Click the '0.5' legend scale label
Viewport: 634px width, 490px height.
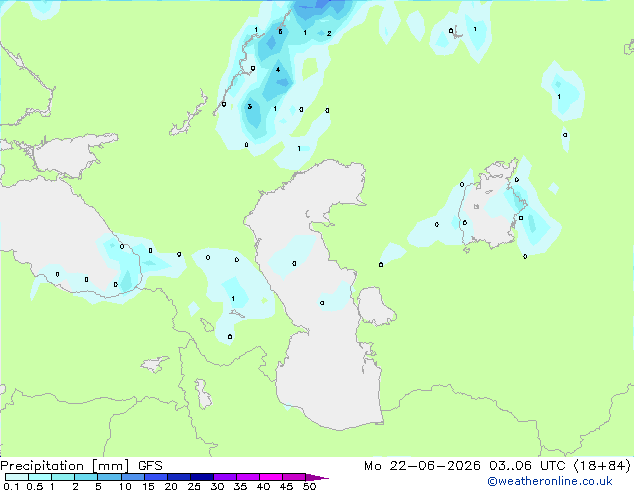point(35,486)
